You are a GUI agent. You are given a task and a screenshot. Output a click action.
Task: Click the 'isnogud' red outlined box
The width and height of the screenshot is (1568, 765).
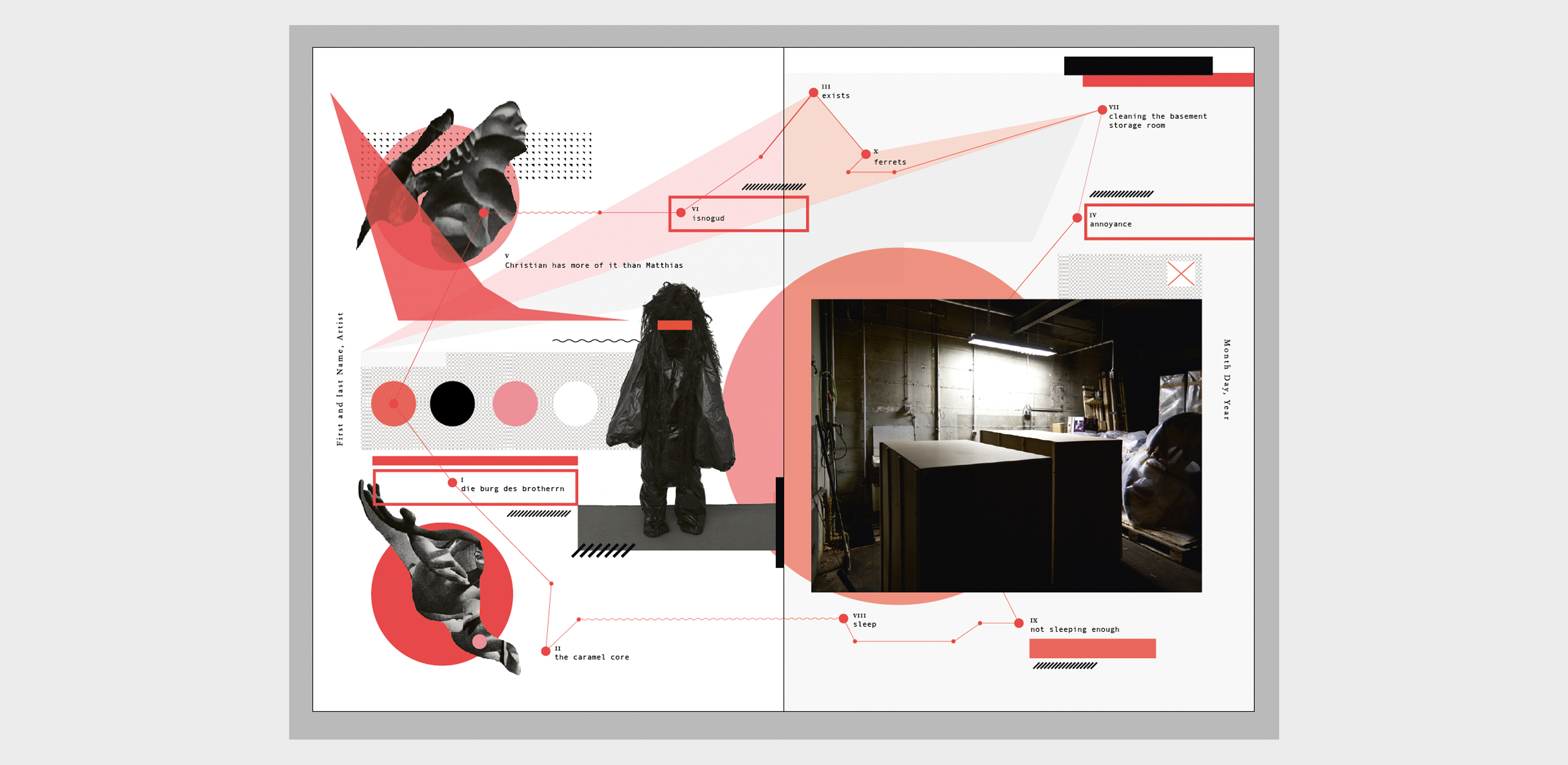[x=738, y=214]
